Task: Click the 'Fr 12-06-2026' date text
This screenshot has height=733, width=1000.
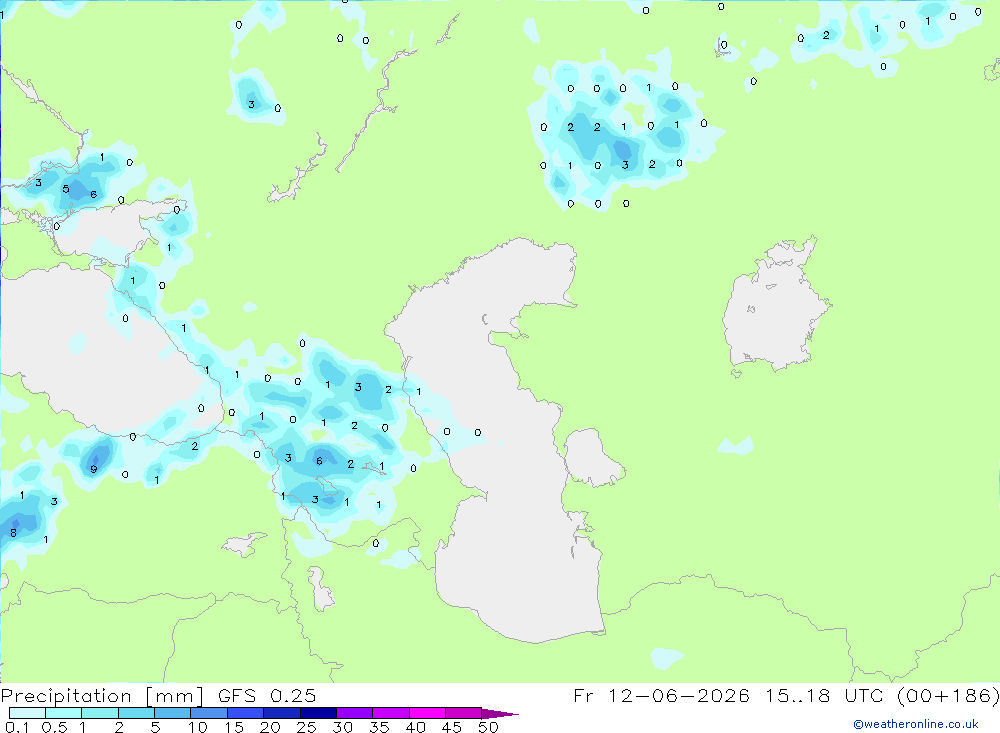Action: [x=661, y=695]
